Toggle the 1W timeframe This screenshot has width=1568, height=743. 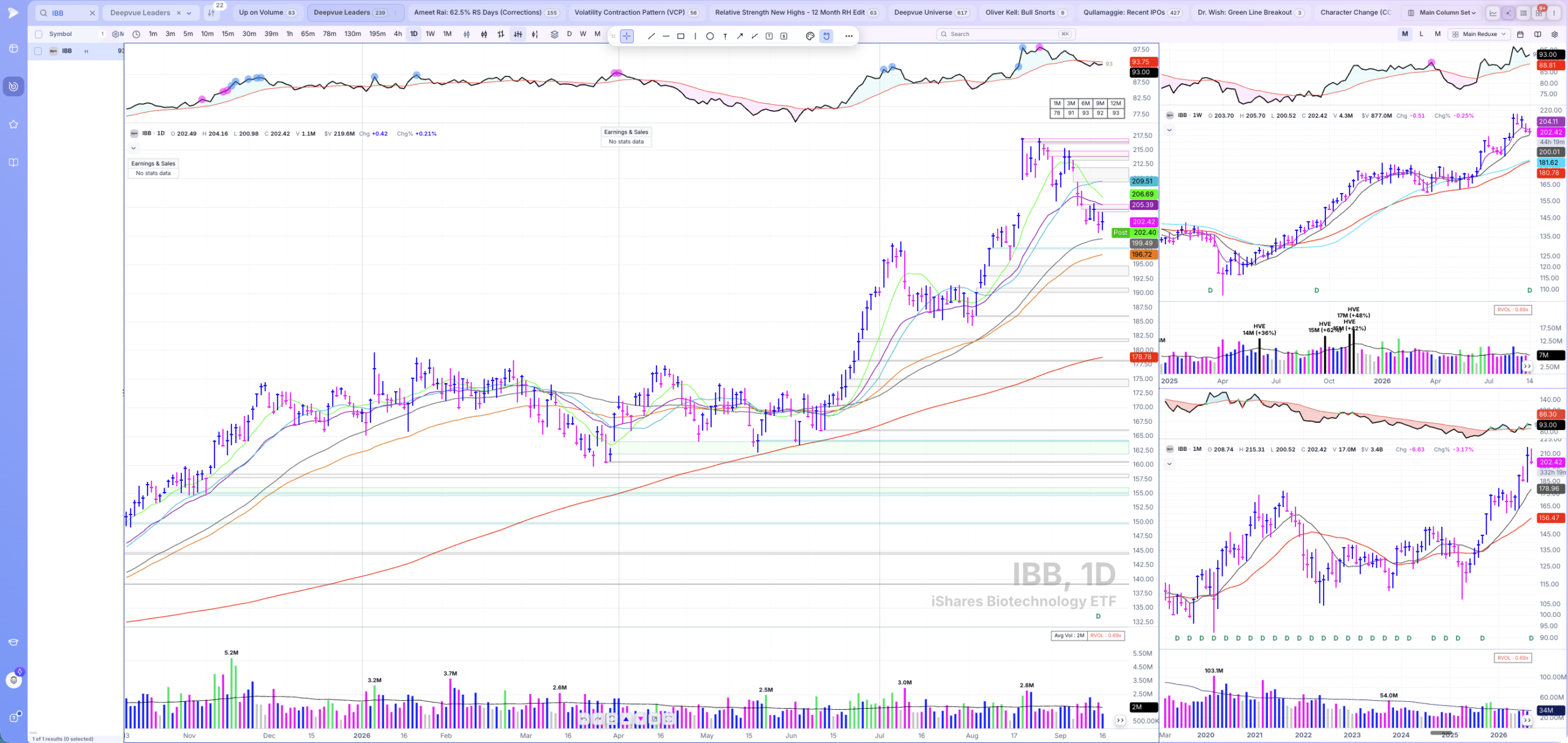(x=431, y=34)
